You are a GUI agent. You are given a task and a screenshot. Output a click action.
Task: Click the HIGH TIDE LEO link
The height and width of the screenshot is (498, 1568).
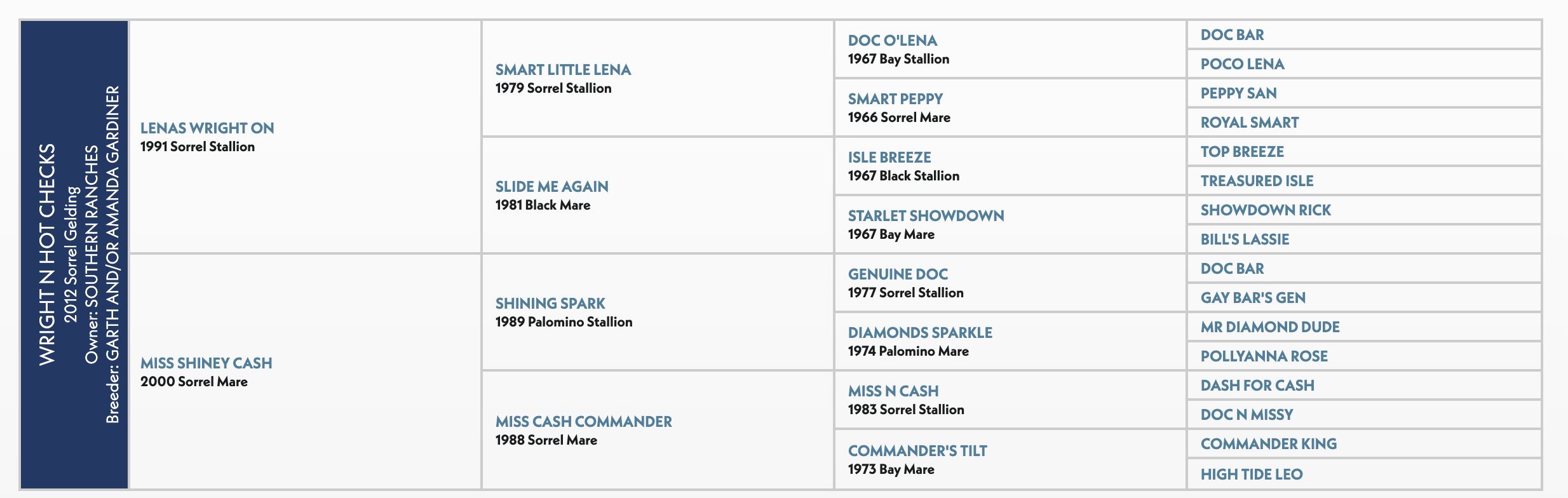(x=1252, y=474)
